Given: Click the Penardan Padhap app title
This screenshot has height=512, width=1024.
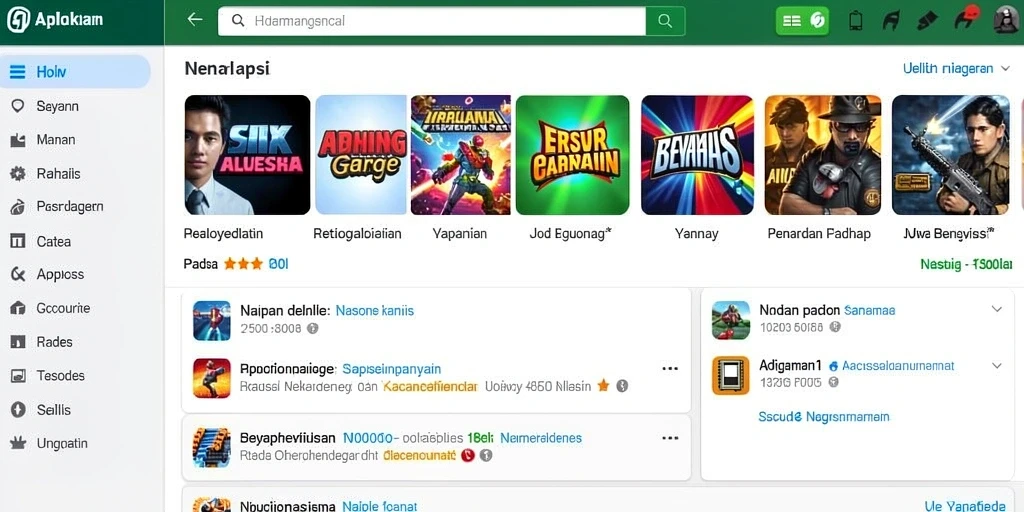Looking at the screenshot, I should [819, 233].
